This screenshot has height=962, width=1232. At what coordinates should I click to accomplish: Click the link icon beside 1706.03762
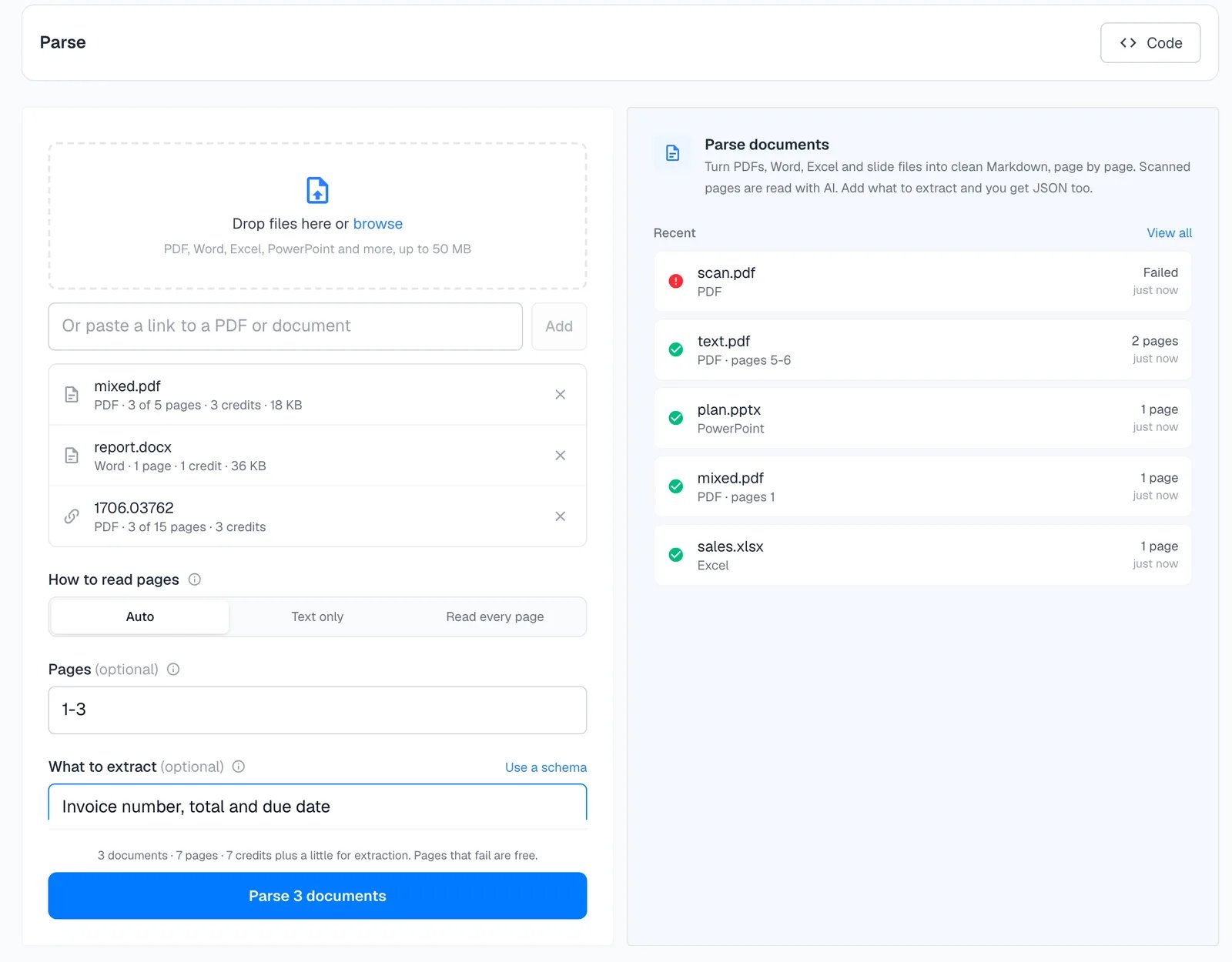(x=72, y=516)
